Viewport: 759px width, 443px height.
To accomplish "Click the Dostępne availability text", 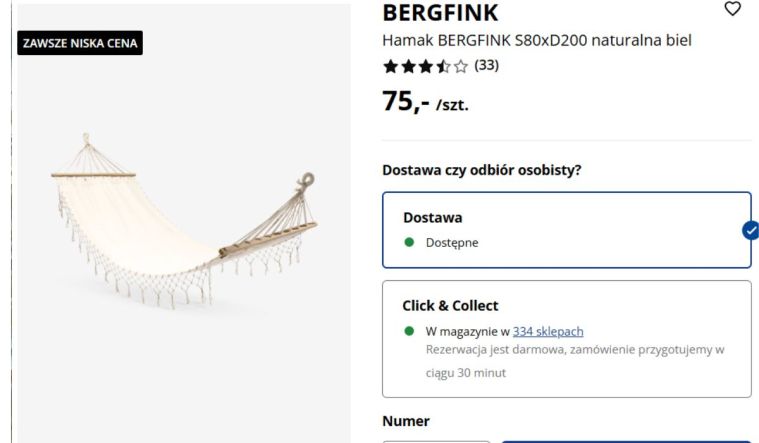I will click(452, 242).
